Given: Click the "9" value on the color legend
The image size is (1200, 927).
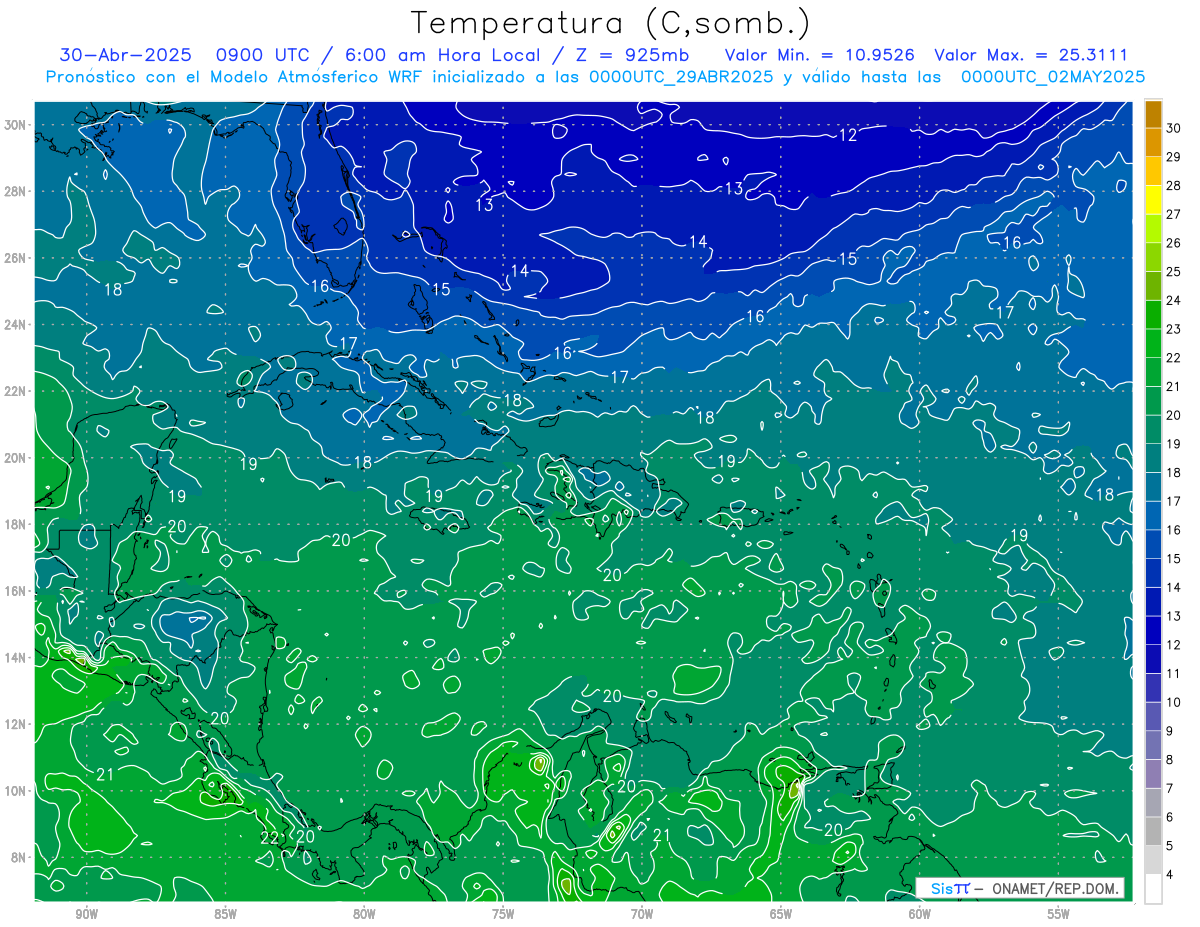Looking at the screenshot, I should pyautogui.click(x=1171, y=731).
